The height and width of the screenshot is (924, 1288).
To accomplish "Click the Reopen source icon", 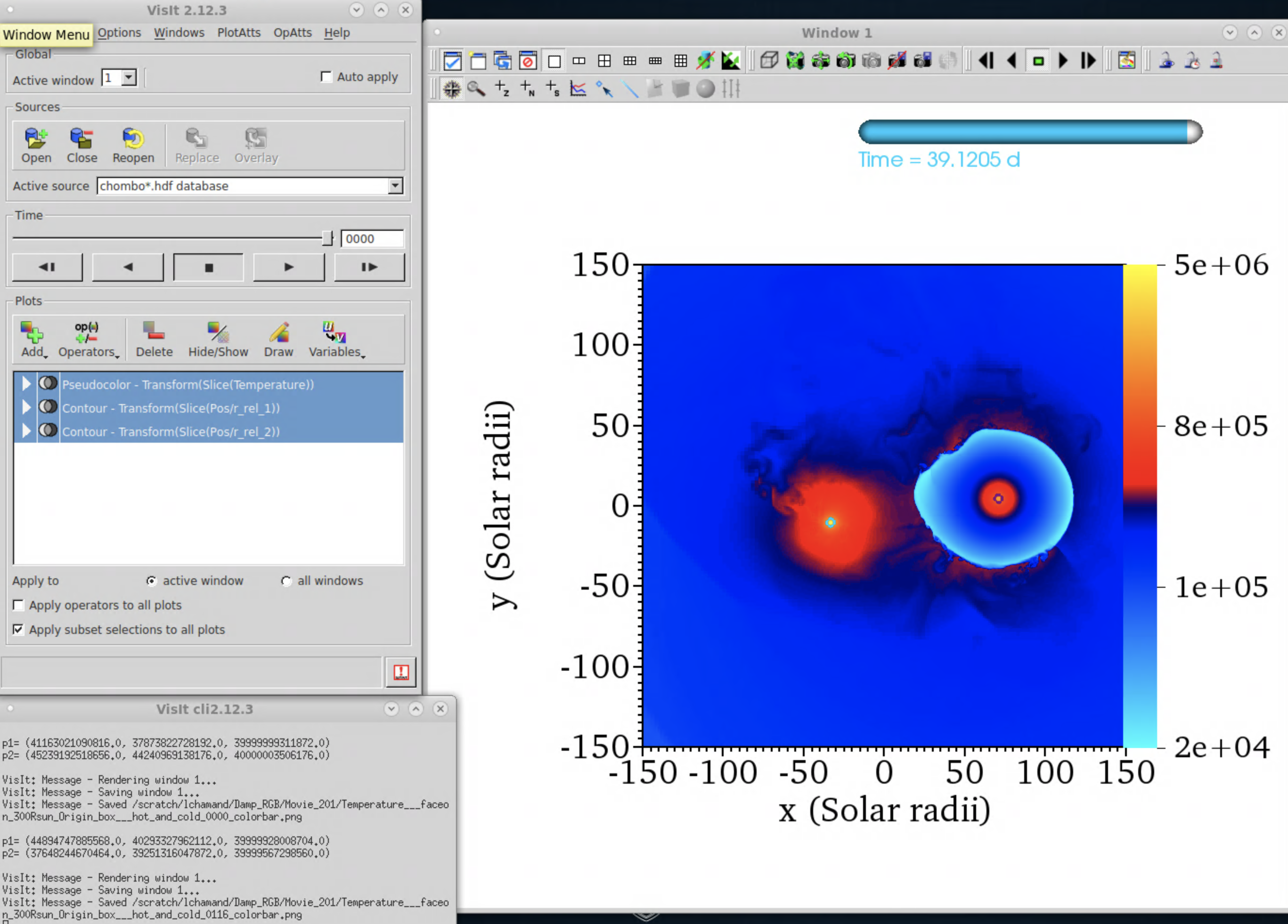I will click(133, 146).
